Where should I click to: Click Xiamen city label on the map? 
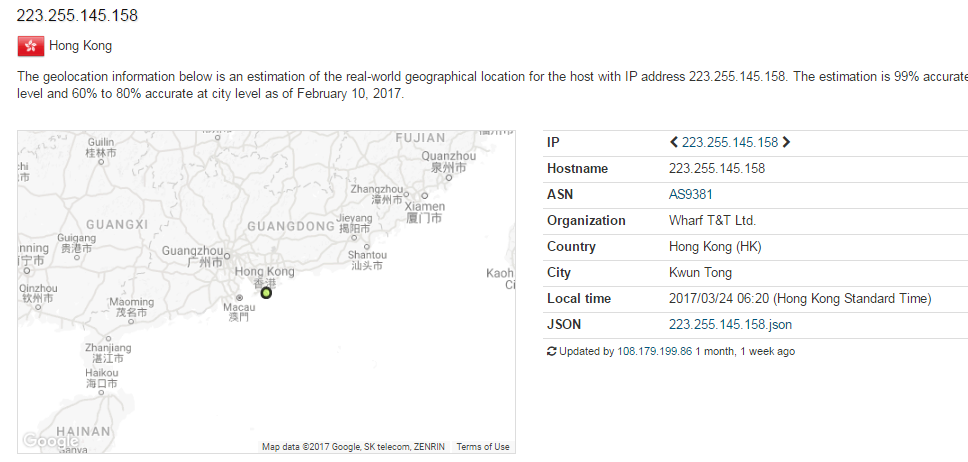coord(425,206)
